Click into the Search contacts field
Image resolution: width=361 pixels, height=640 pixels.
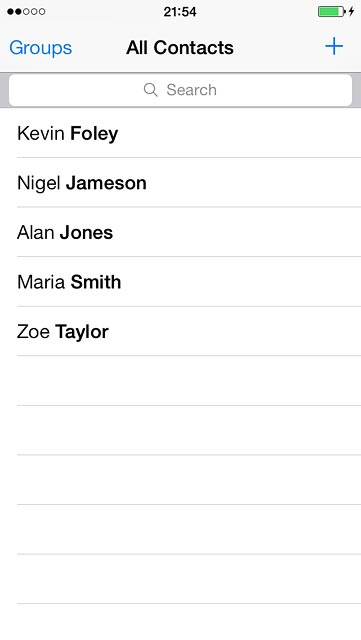(x=180, y=90)
